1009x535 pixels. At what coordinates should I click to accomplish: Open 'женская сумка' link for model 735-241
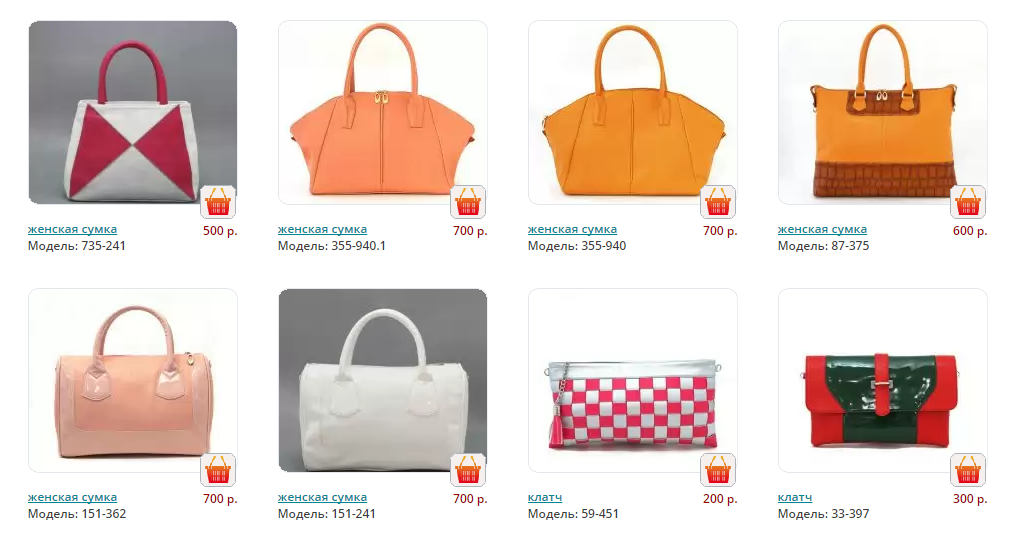72,229
